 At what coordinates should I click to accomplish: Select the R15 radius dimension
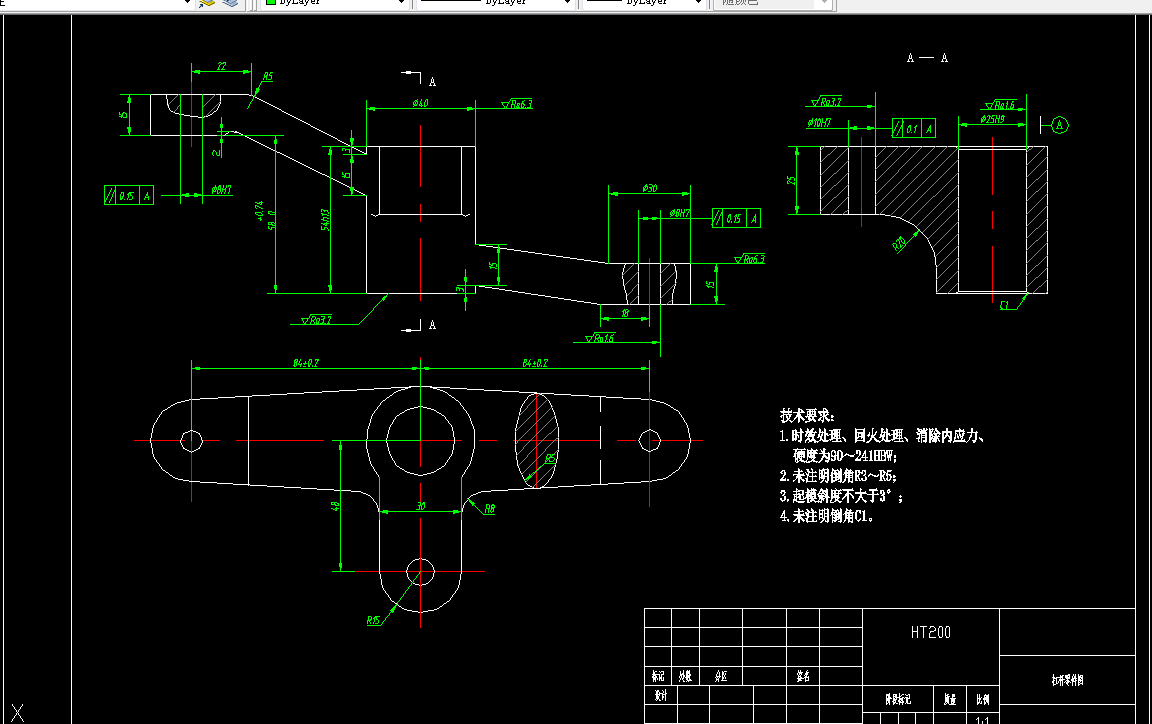(x=373, y=620)
